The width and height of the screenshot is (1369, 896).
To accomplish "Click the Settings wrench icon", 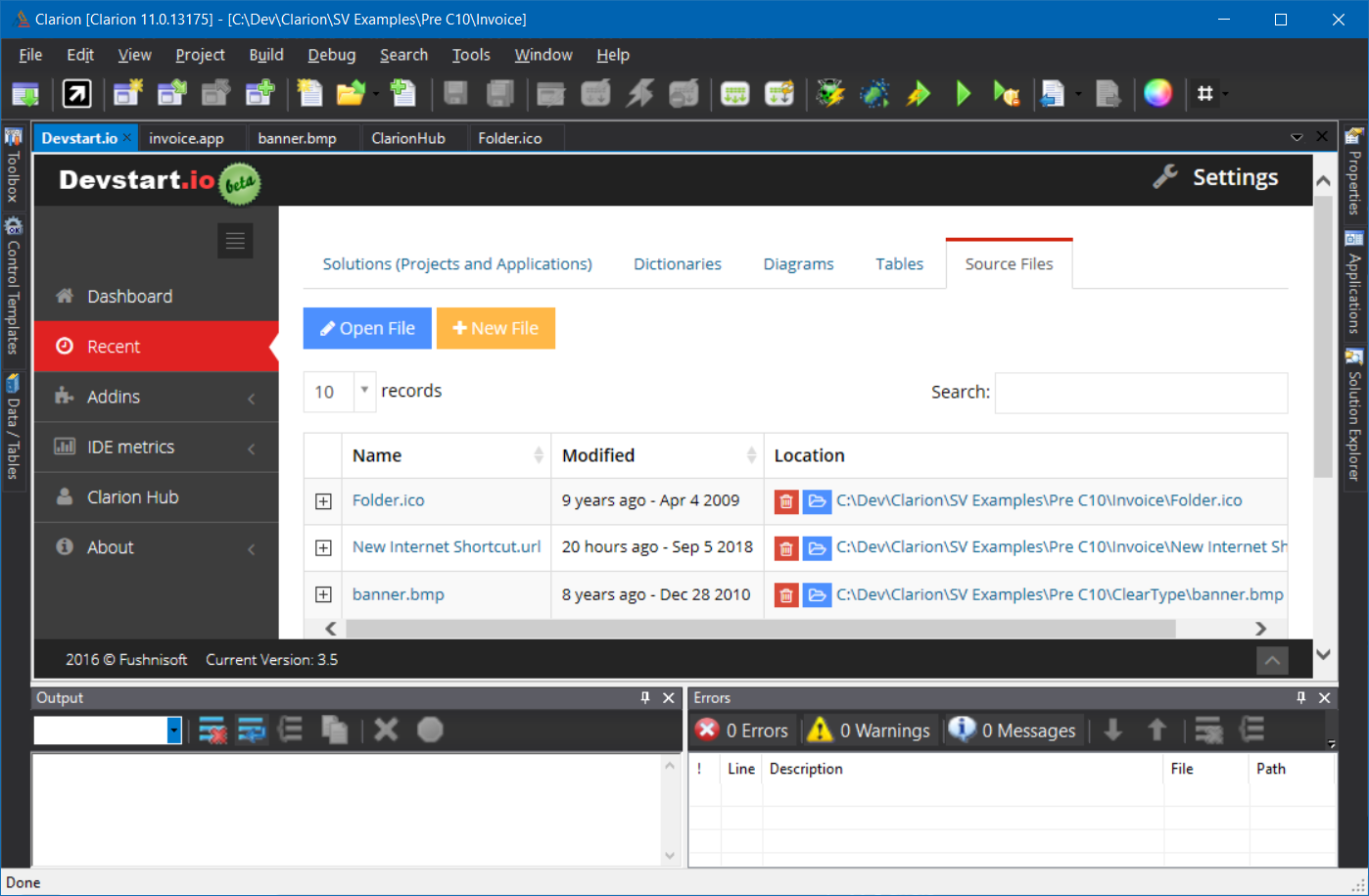I will pos(1165,177).
